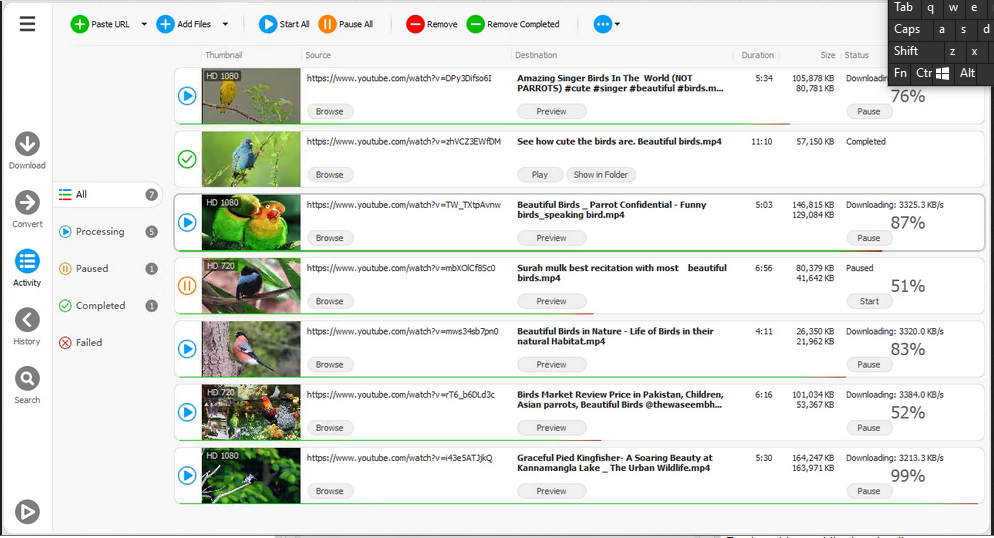Open the hamburger menu icon

point(27,24)
